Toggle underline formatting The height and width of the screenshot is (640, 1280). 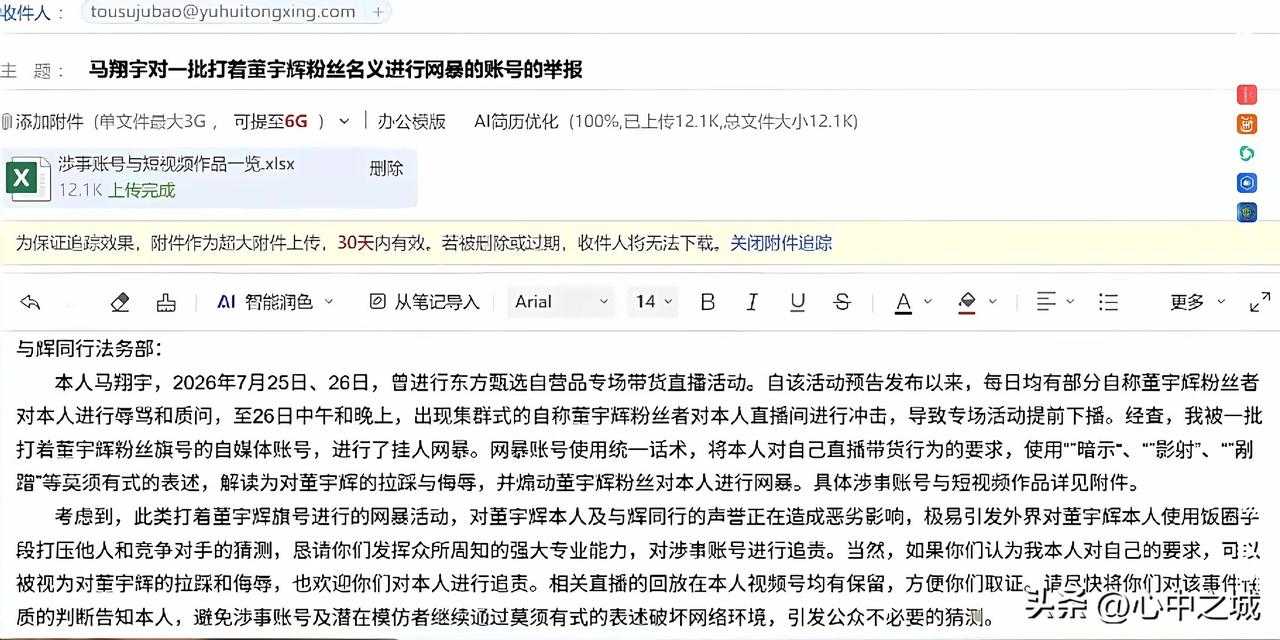click(x=797, y=302)
